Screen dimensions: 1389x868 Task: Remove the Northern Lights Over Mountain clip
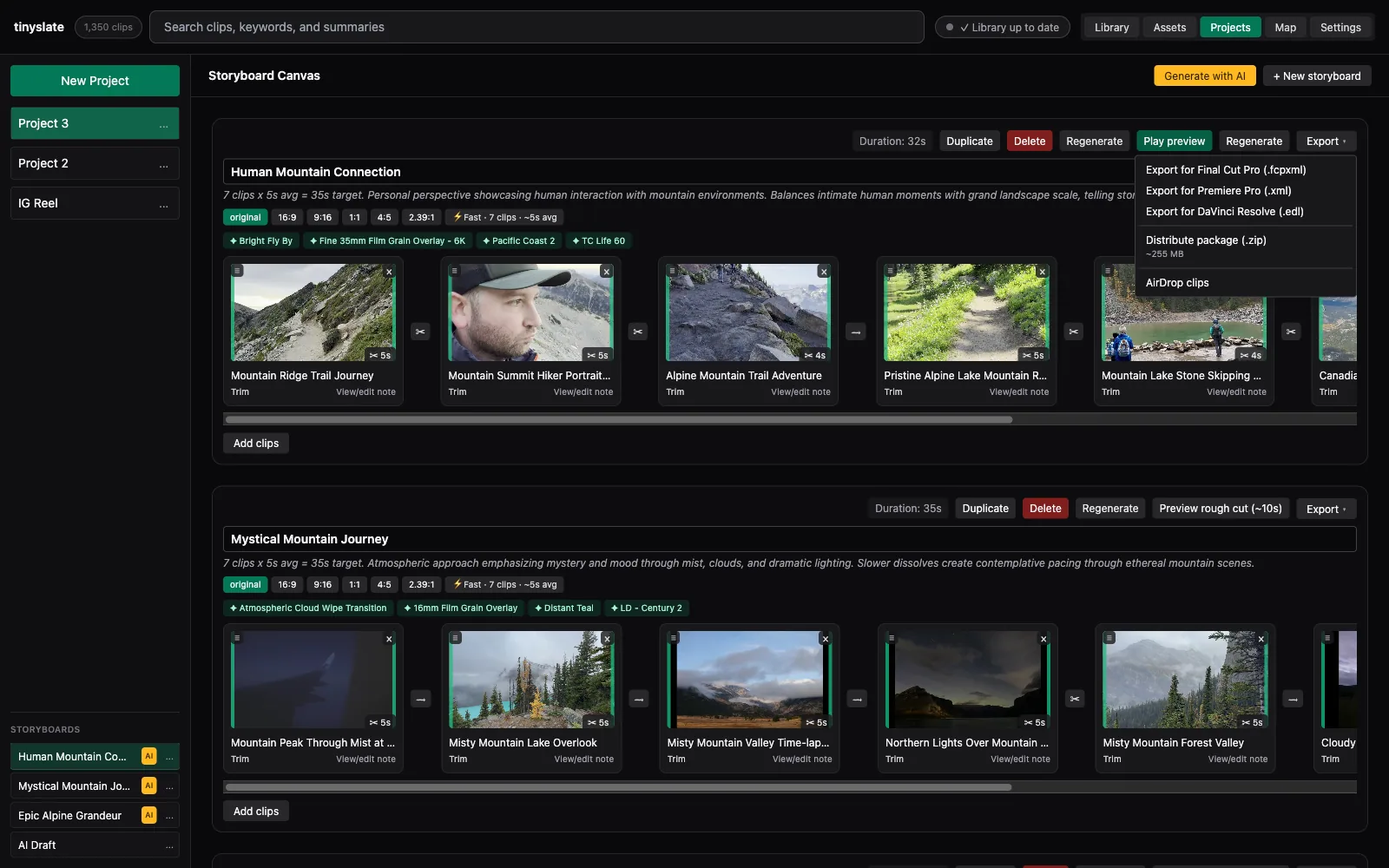pyautogui.click(x=1043, y=639)
